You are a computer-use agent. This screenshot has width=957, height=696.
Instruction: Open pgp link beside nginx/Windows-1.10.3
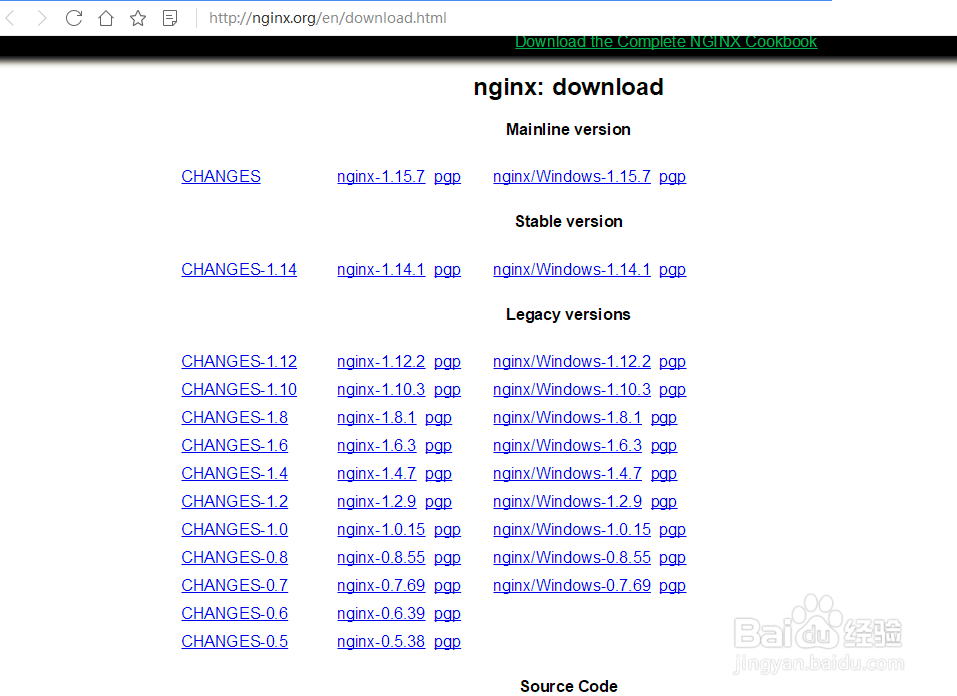click(x=673, y=390)
